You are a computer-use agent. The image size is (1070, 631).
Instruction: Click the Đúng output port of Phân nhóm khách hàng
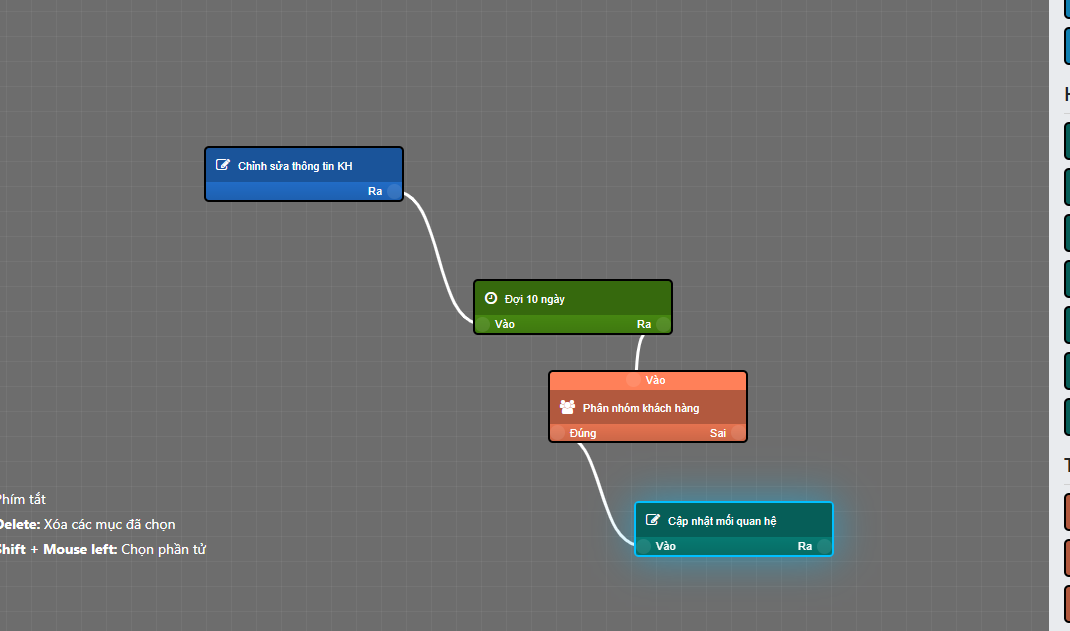558,433
